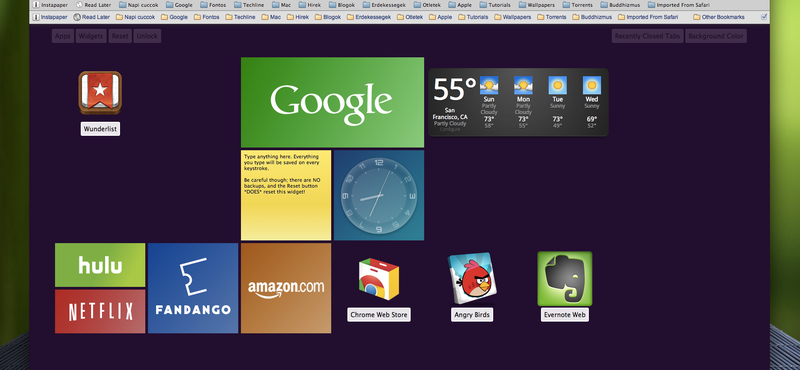Click the analog clock widget
800x370 pixels.
379,195
